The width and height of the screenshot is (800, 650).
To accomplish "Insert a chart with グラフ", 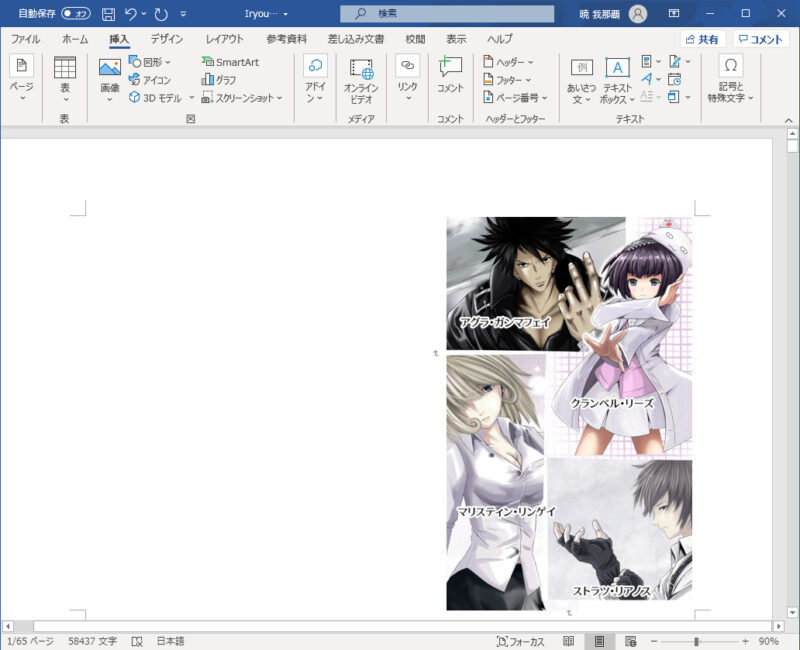I will 219,80.
